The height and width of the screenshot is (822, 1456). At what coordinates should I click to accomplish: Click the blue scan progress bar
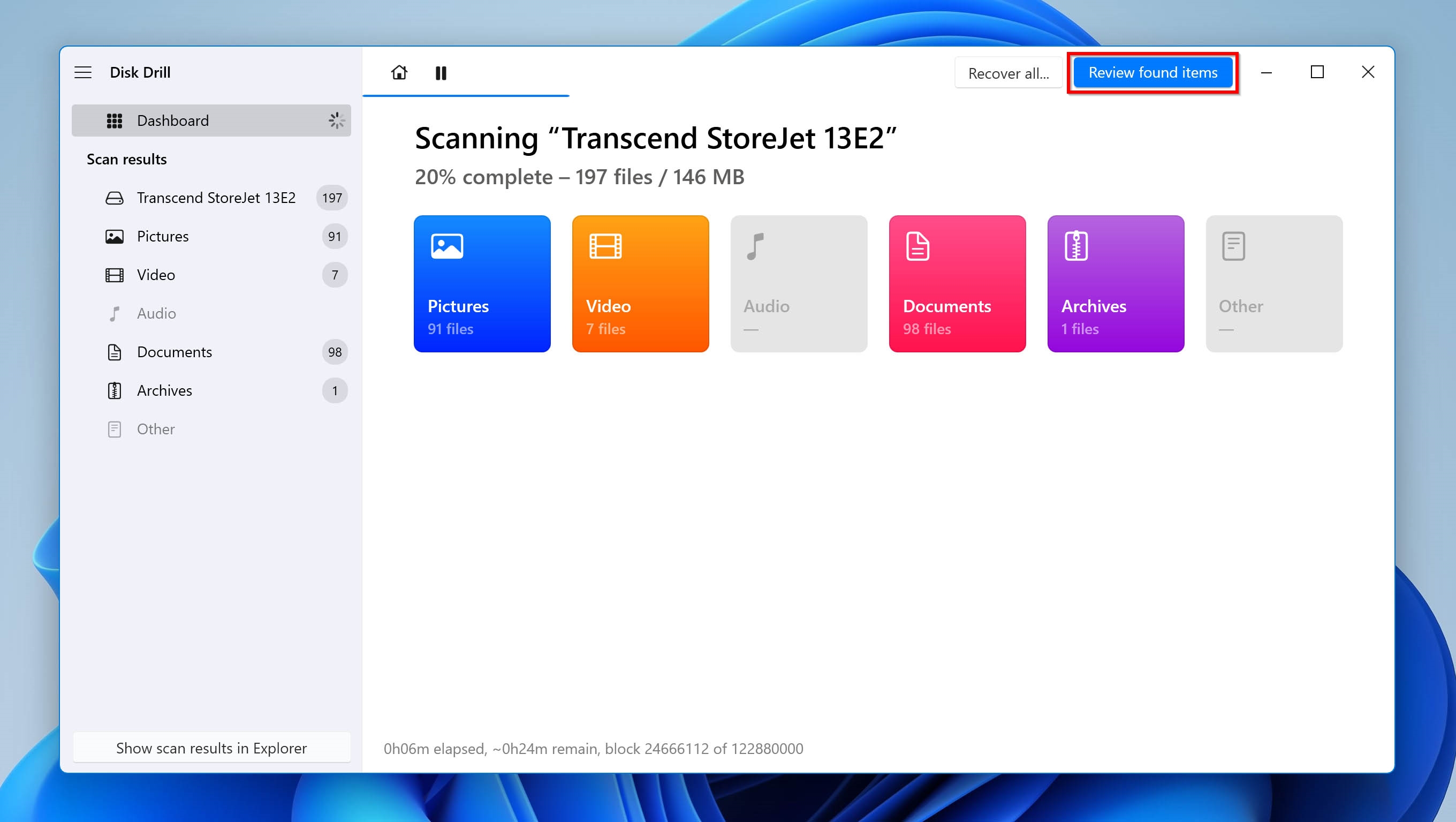(x=466, y=95)
